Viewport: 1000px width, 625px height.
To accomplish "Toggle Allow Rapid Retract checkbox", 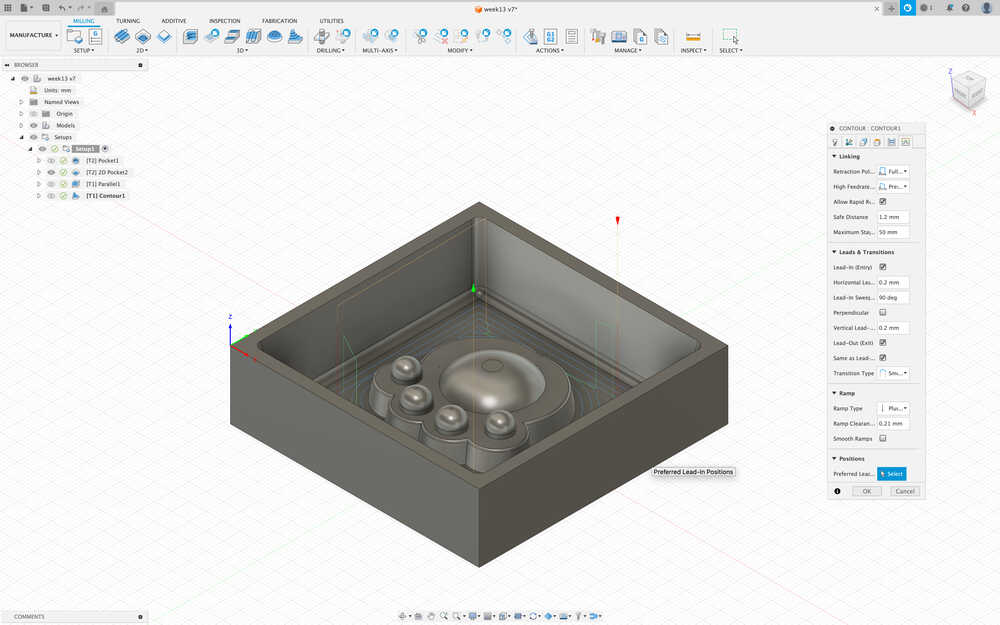I will point(883,202).
